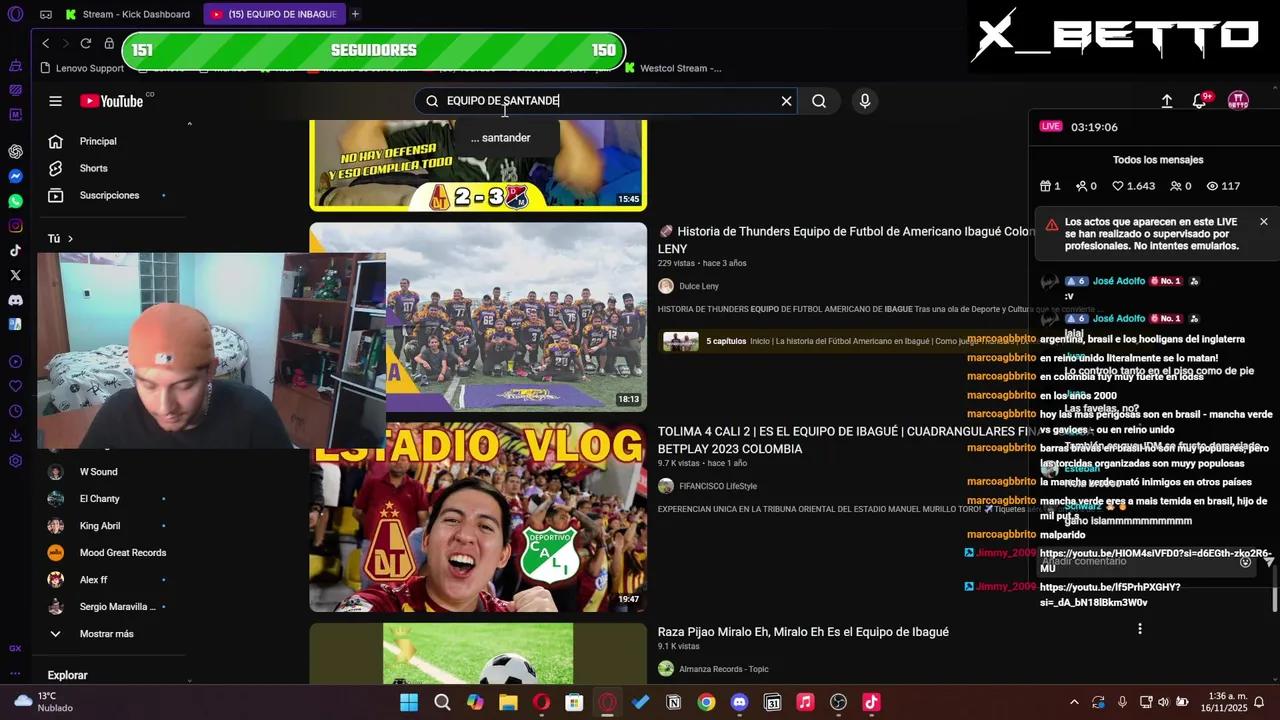Open Windows taskbar search

click(x=442, y=702)
